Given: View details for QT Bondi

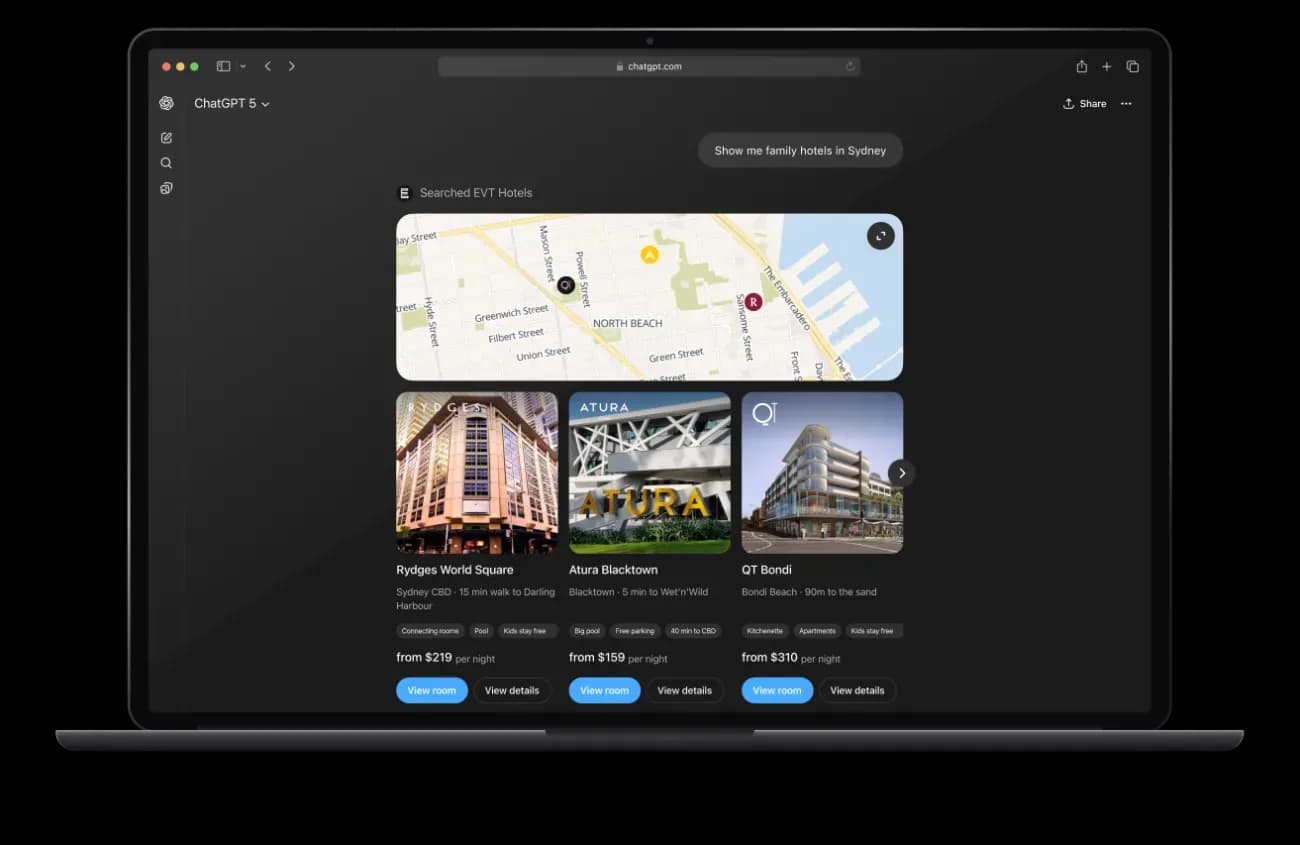Looking at the screenshot, I should pos(857,690).
